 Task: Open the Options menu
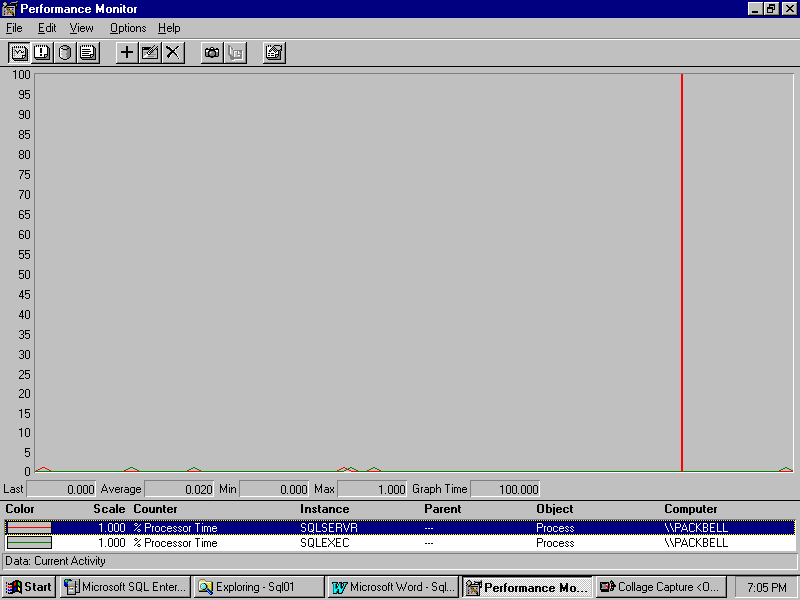tap(128, 28)
